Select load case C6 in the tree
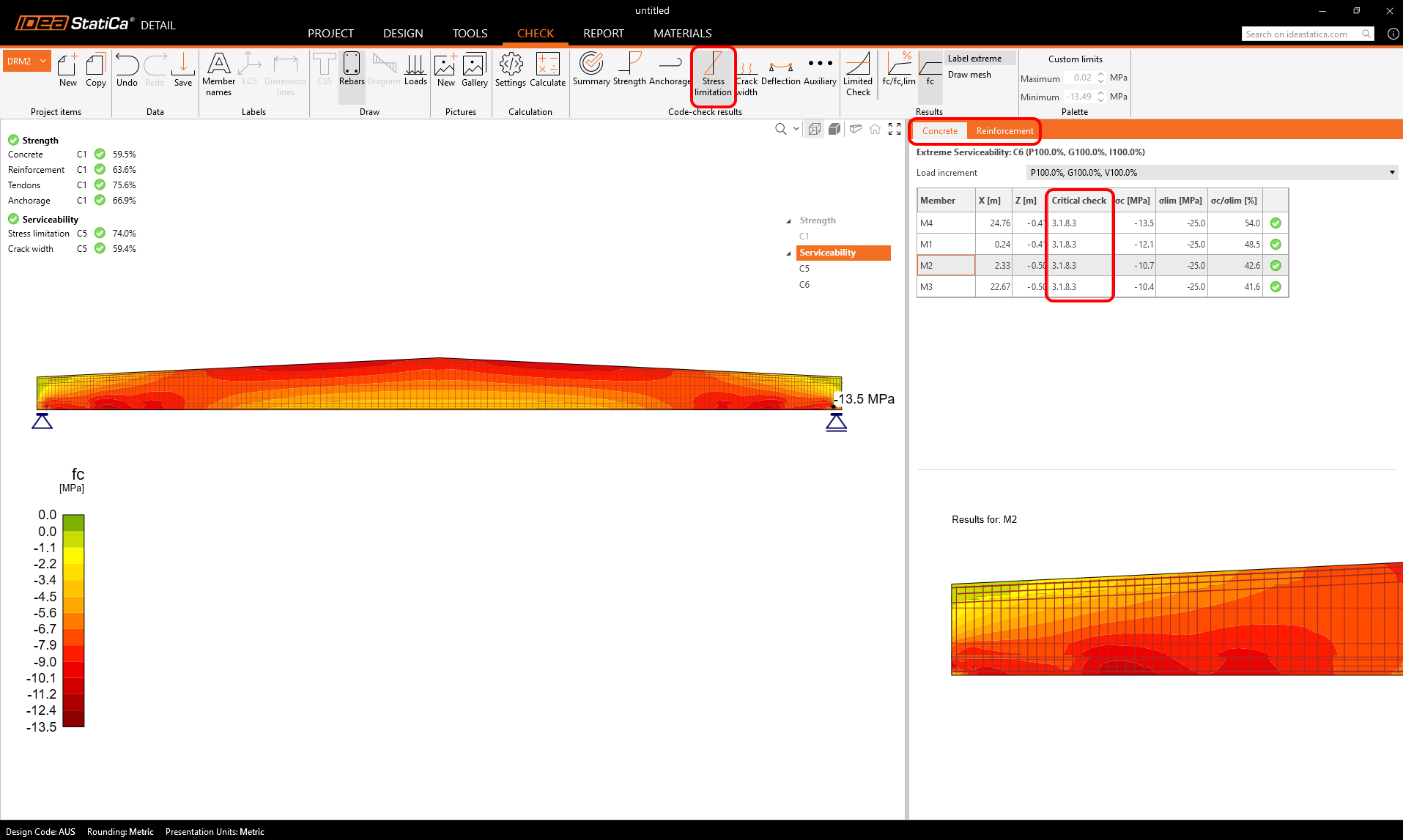 click(x=804, y=285)
